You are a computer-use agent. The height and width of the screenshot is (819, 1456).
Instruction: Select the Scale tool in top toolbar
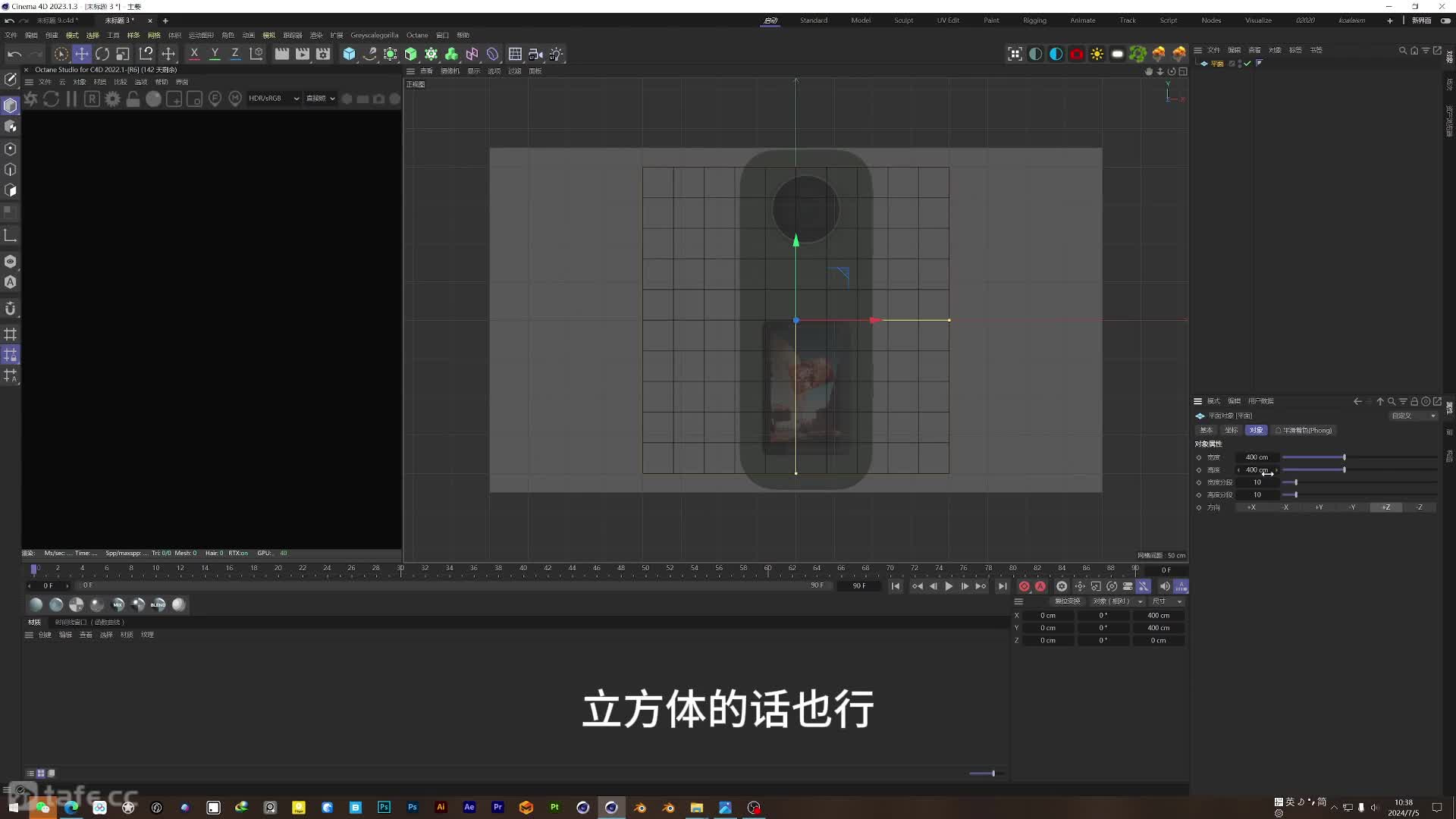coord(123,54)
